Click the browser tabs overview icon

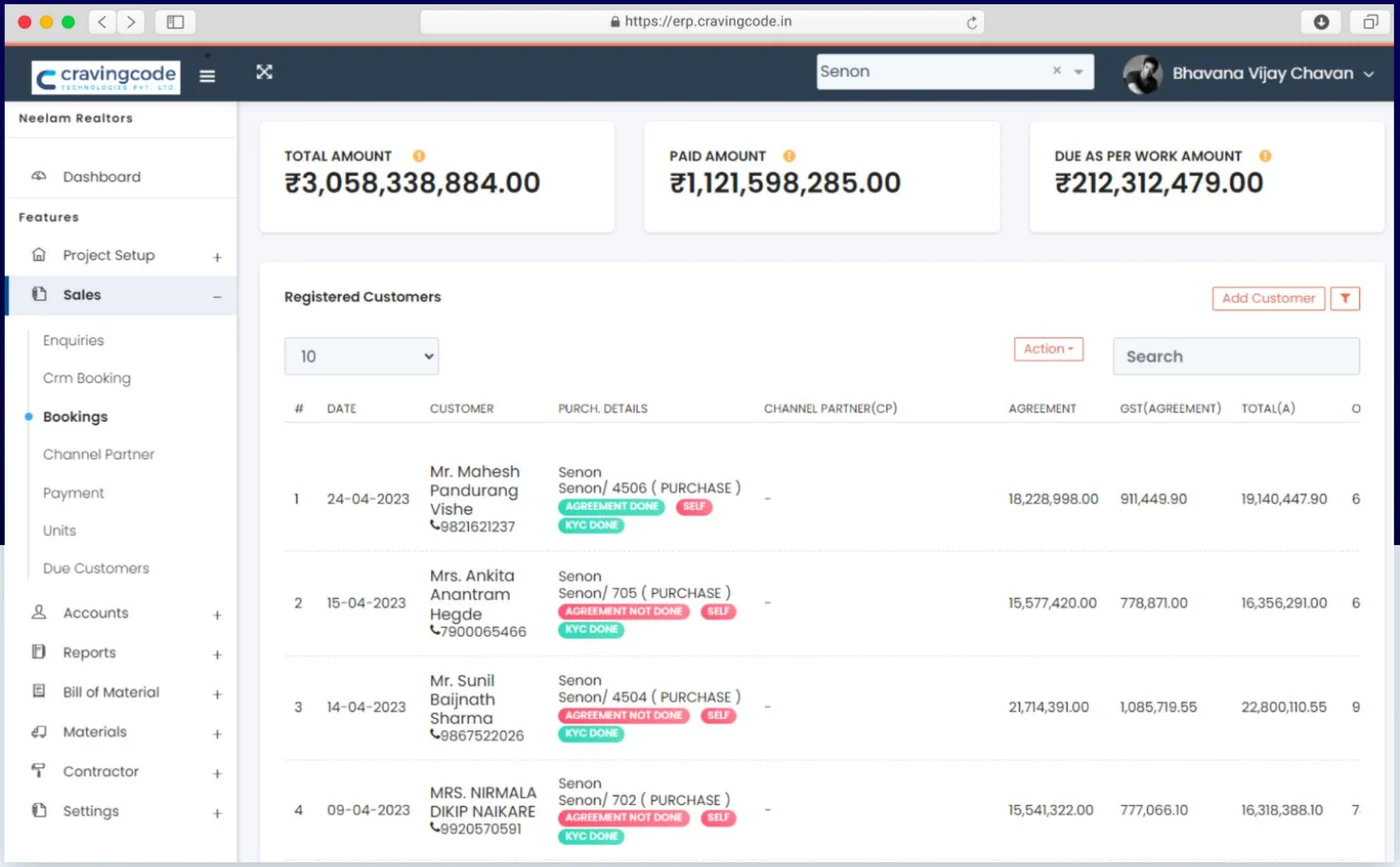coord(1370,22)
